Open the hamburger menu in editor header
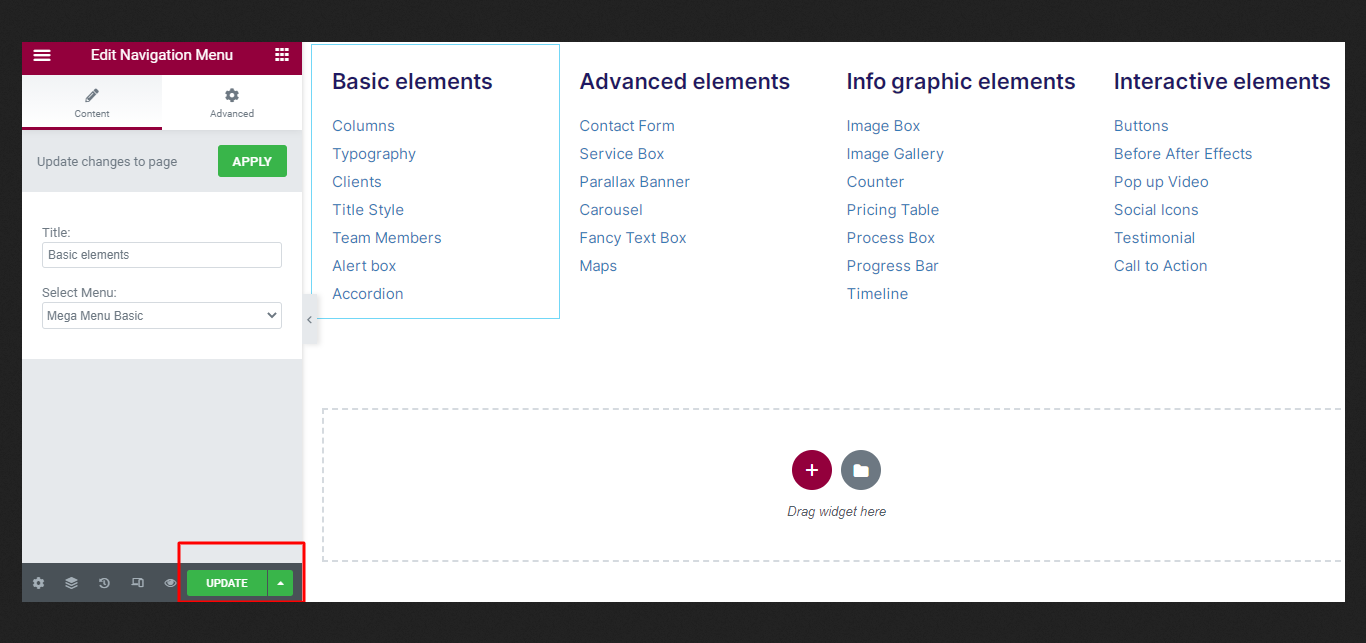The image size is (1366, 643). point(42,55)
